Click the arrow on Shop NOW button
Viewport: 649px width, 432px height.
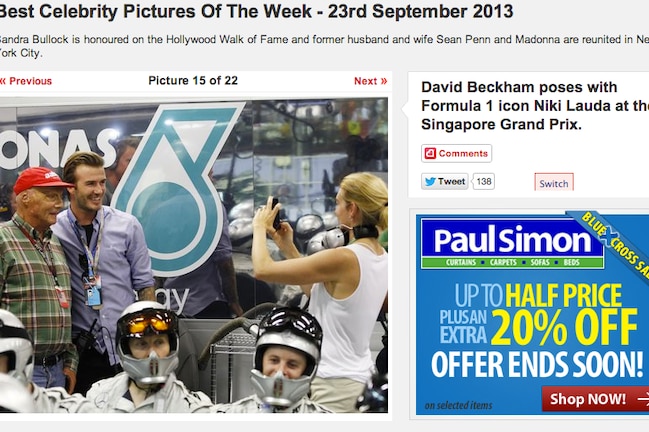(643, 399)
